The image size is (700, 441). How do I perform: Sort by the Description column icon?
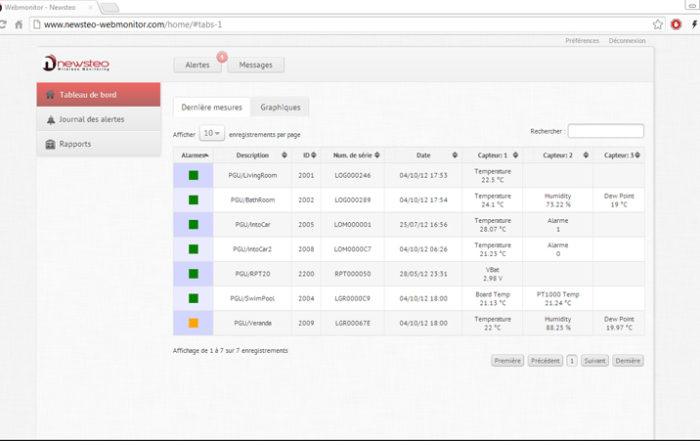point(284,155)
